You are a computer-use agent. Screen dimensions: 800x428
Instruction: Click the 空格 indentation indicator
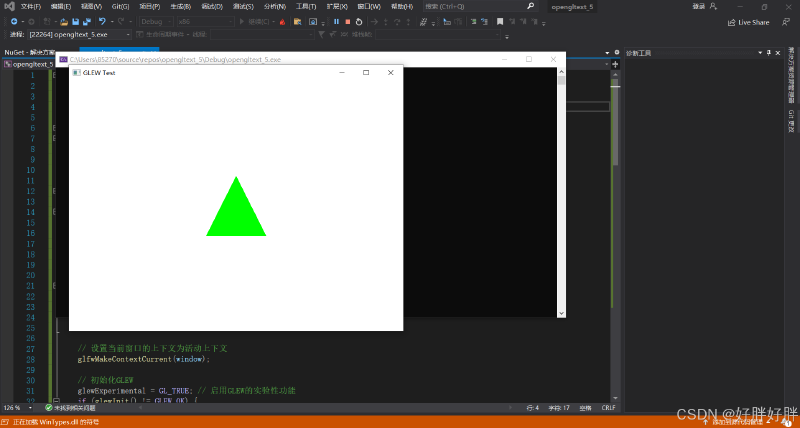[x=585, y=408]
